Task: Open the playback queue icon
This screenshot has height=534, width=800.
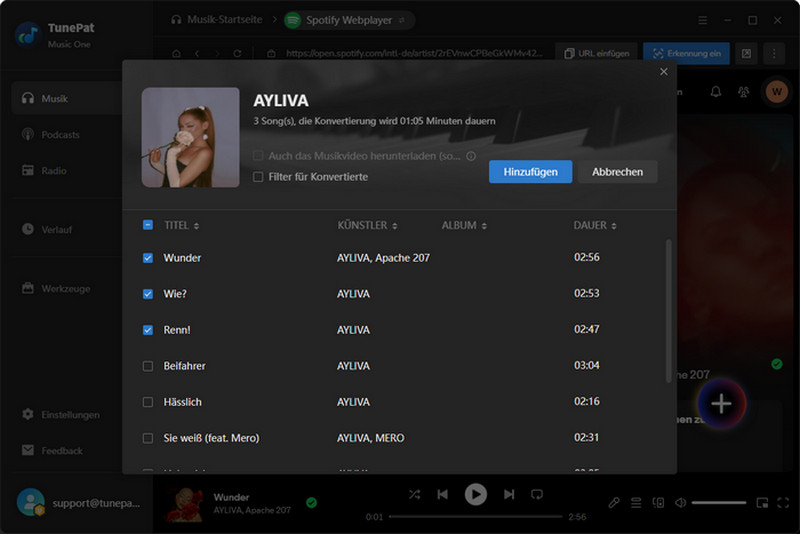Action: pyautogui.click(x=636, y=503)
